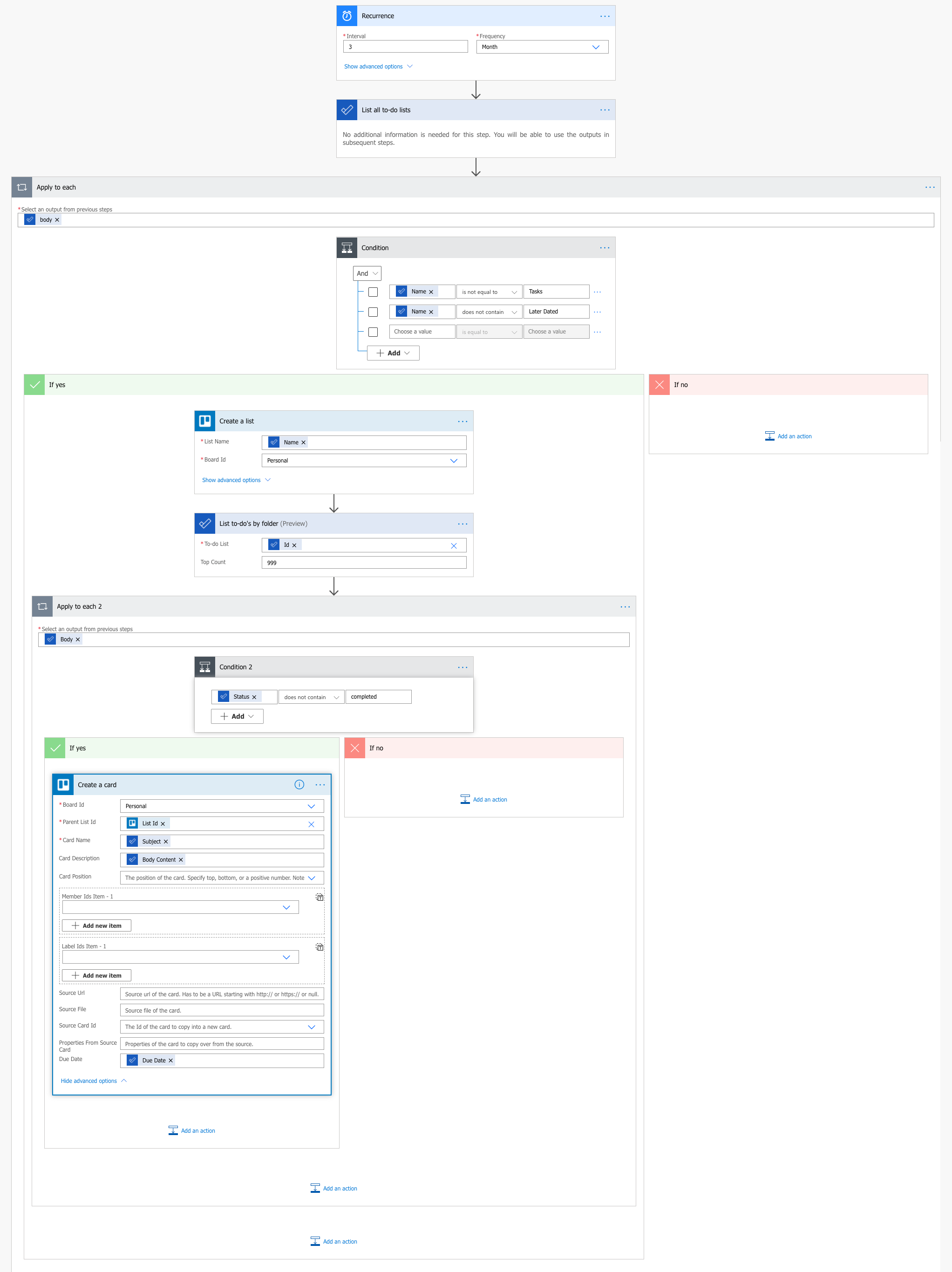Click the Top Count field showing 999
Screen dimensions: 952x1272
click(363, 562)
